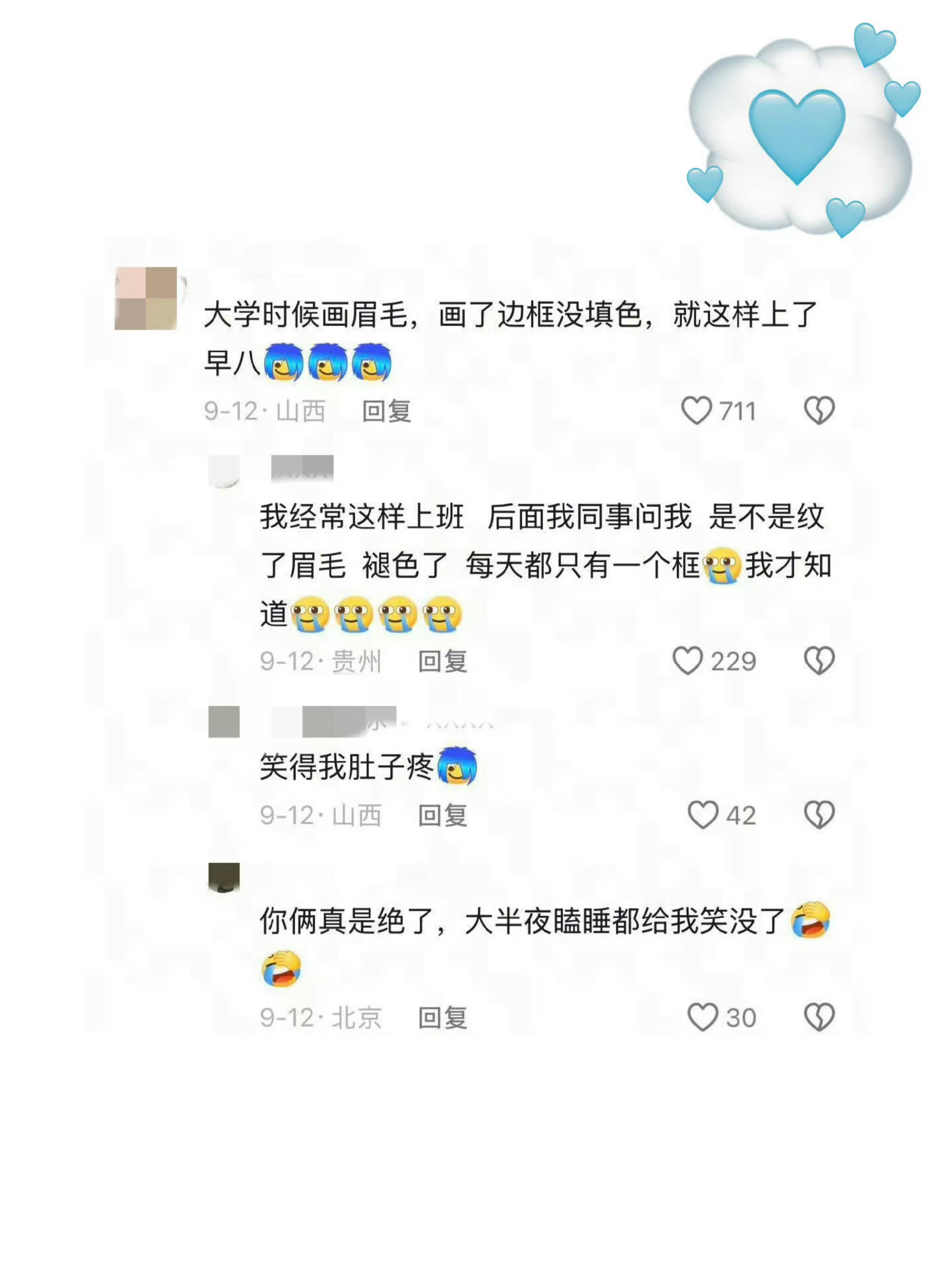Open avatar of the 贵州 replier
Viewport: 952px width, 1269px height.
pos(224,471)
